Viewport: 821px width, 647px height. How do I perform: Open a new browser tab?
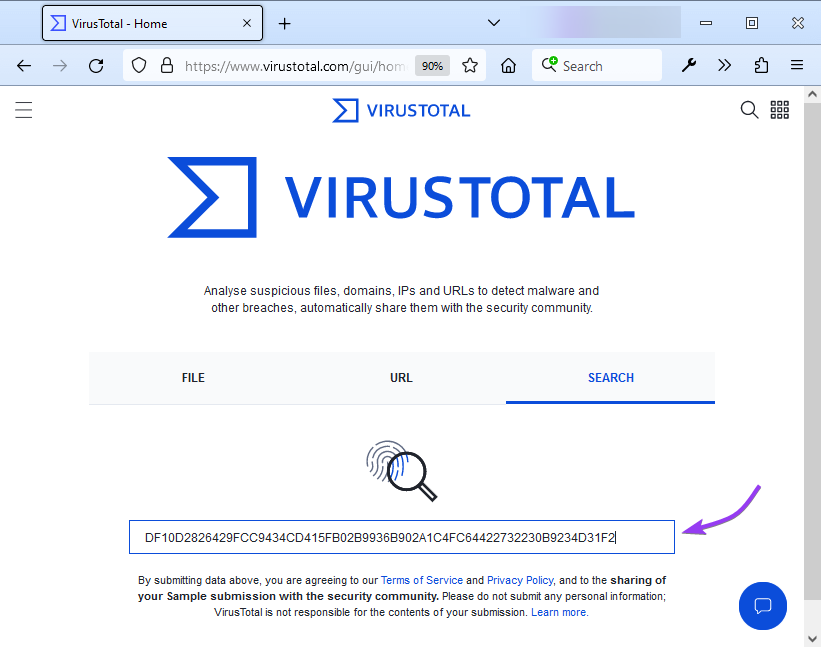click(285, 23)
